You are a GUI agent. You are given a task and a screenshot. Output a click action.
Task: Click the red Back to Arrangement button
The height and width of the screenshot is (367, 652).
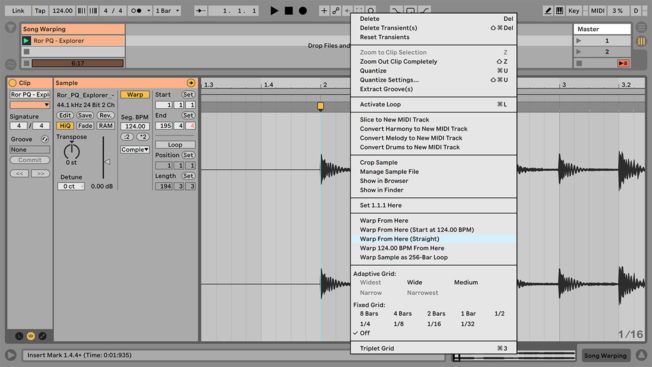[x=623, y=63]
